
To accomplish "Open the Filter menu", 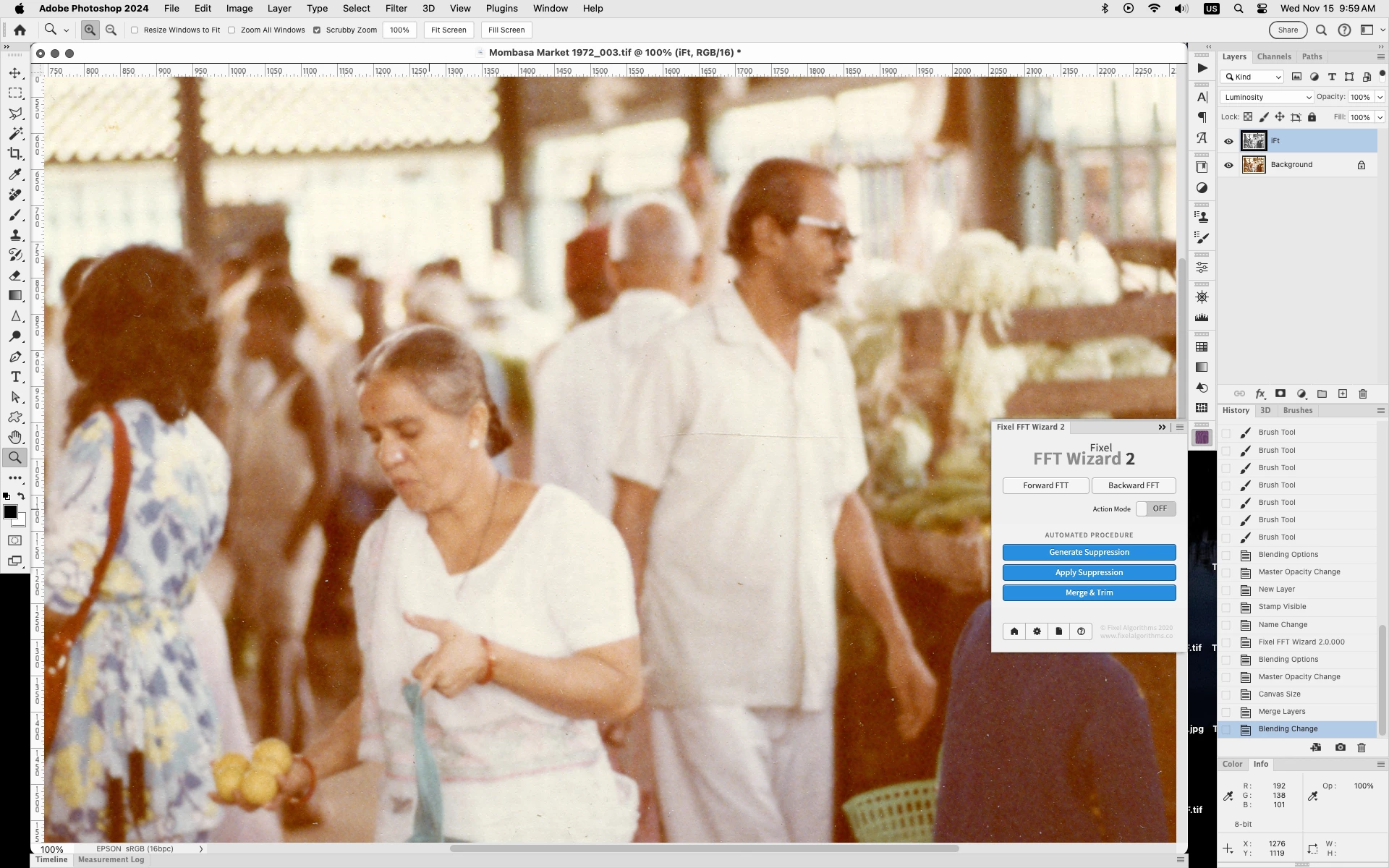I will 396,9.
